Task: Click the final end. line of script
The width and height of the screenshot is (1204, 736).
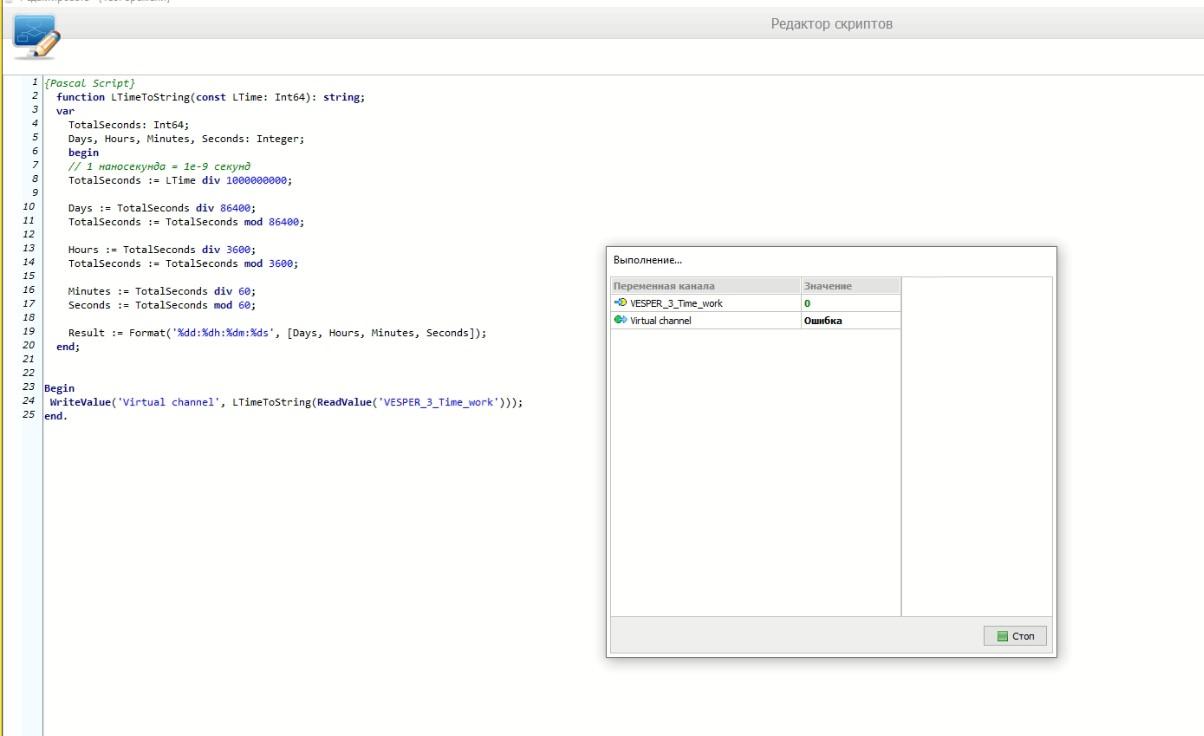Action: pos(56,416)
